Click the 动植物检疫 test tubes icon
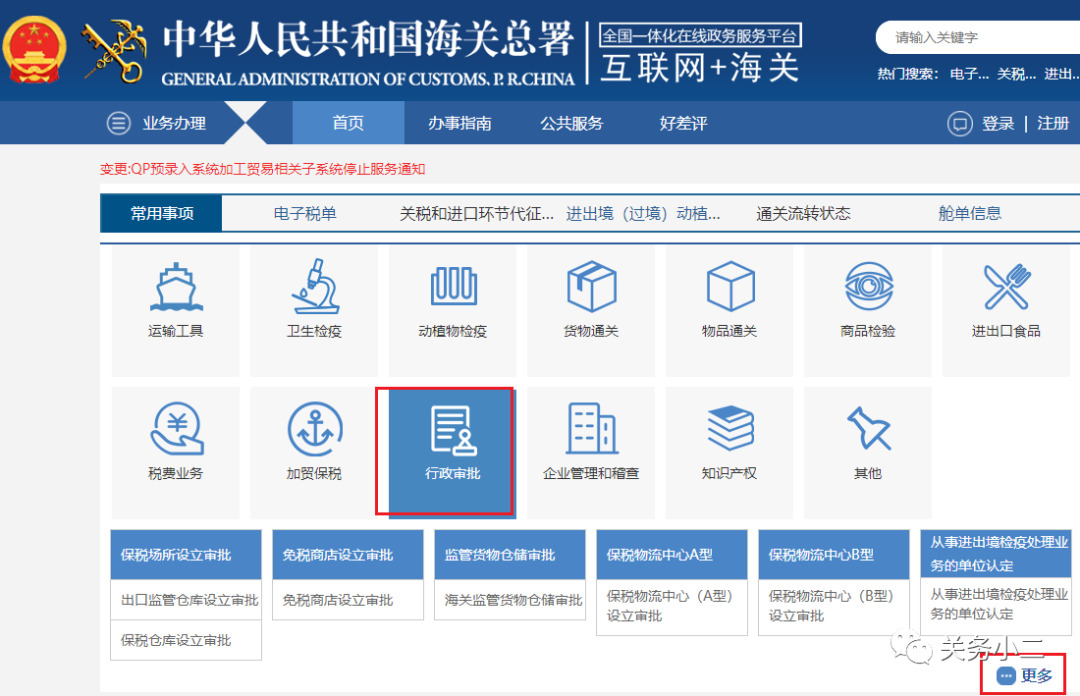Screen dimensions: 1080x696 click(453, 288)
